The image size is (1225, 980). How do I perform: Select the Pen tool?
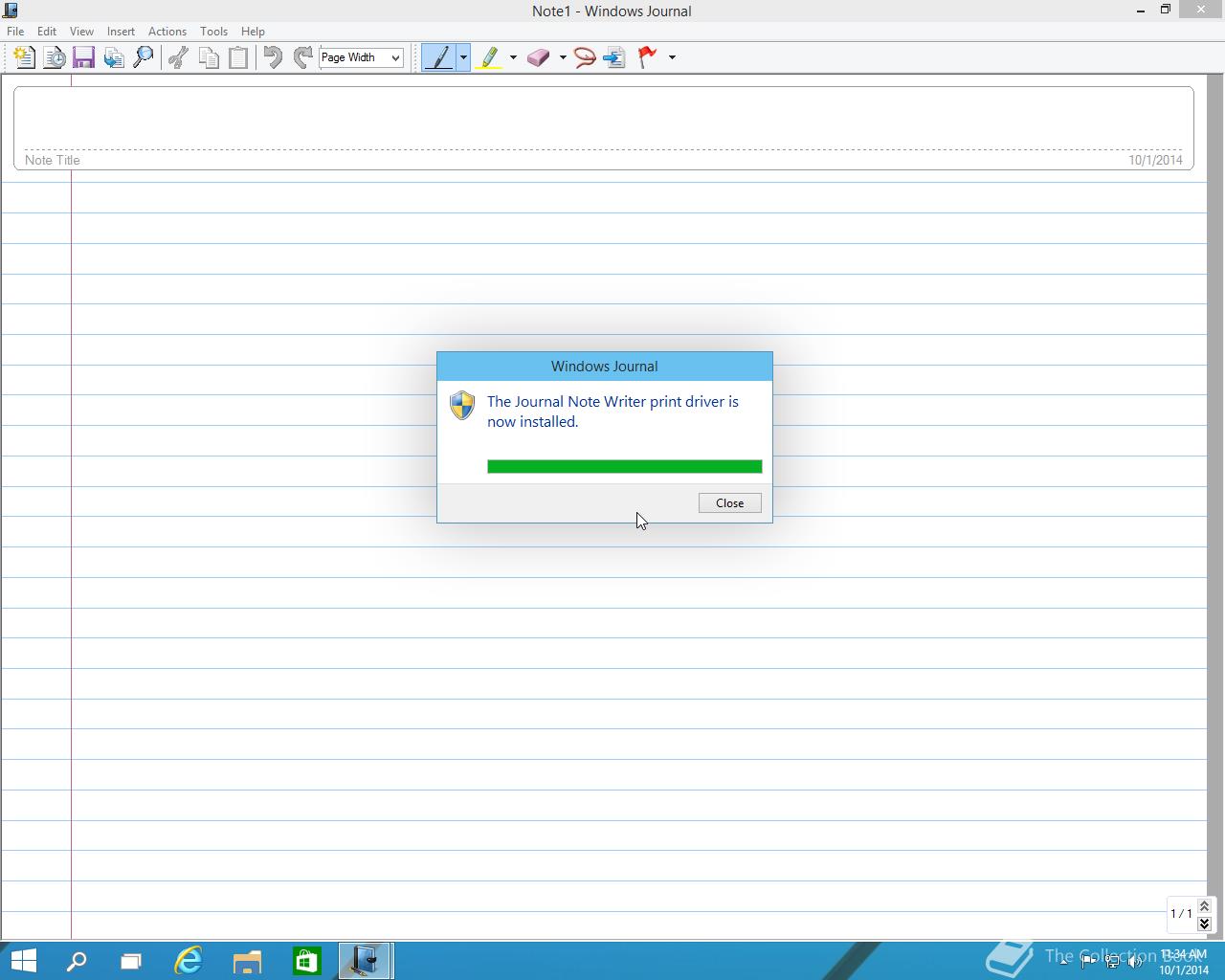tap(438, 57)
